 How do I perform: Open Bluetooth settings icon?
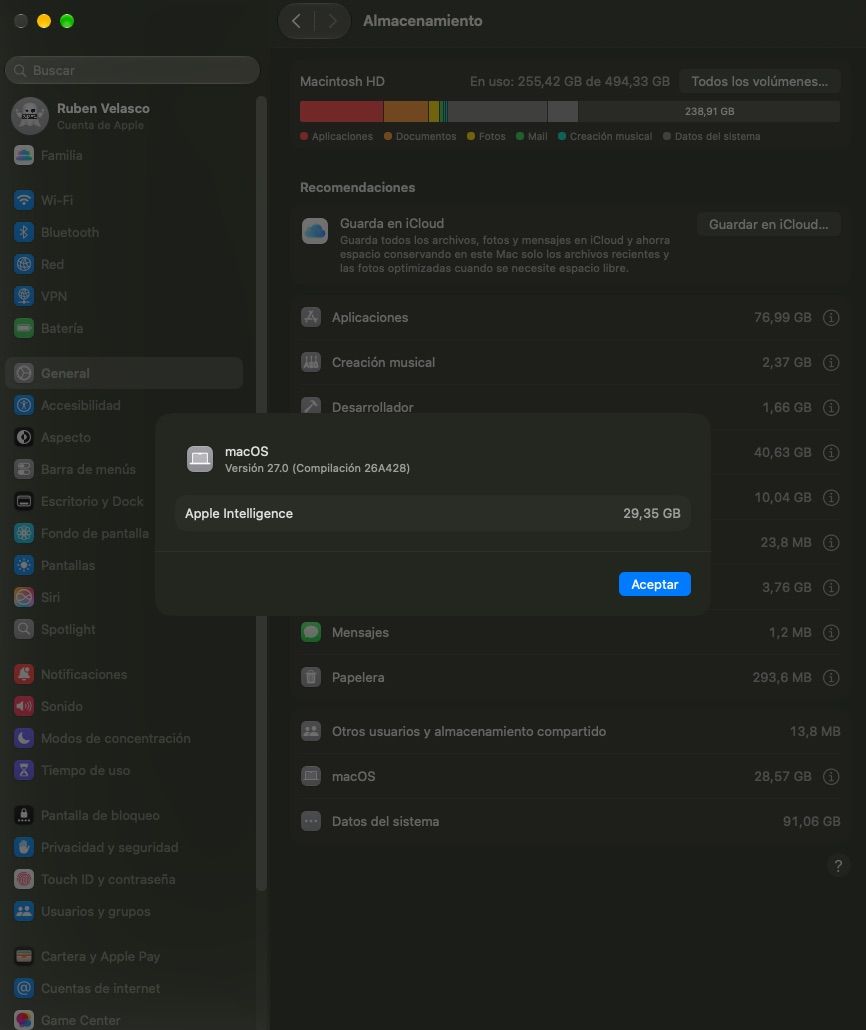click(24, 232)
